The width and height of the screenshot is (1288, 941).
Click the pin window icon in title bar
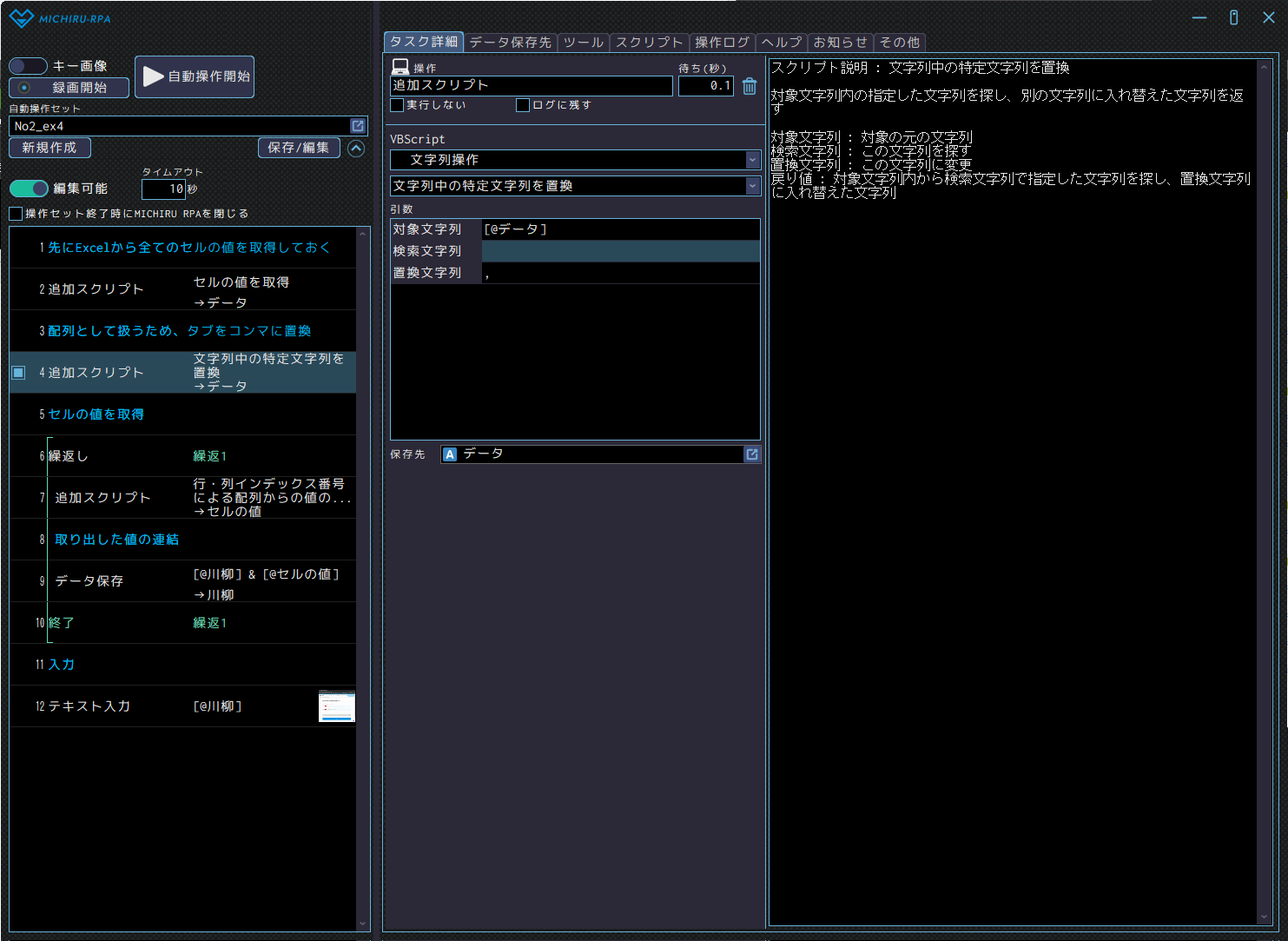pyautogui.click(x=1233, y=18)
